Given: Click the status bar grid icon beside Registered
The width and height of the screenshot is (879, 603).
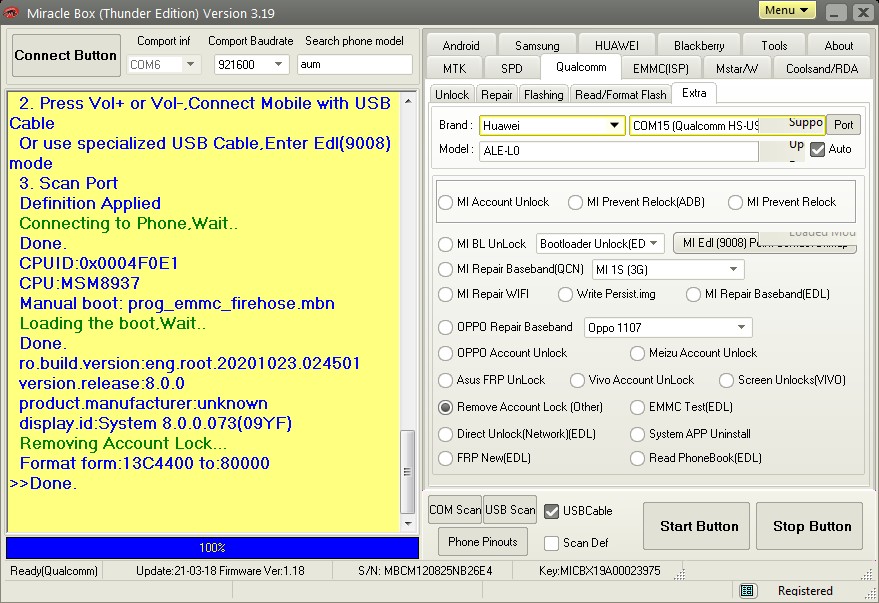Looking at the screenshot, I should pyautogui.click(x=747, y=590).
